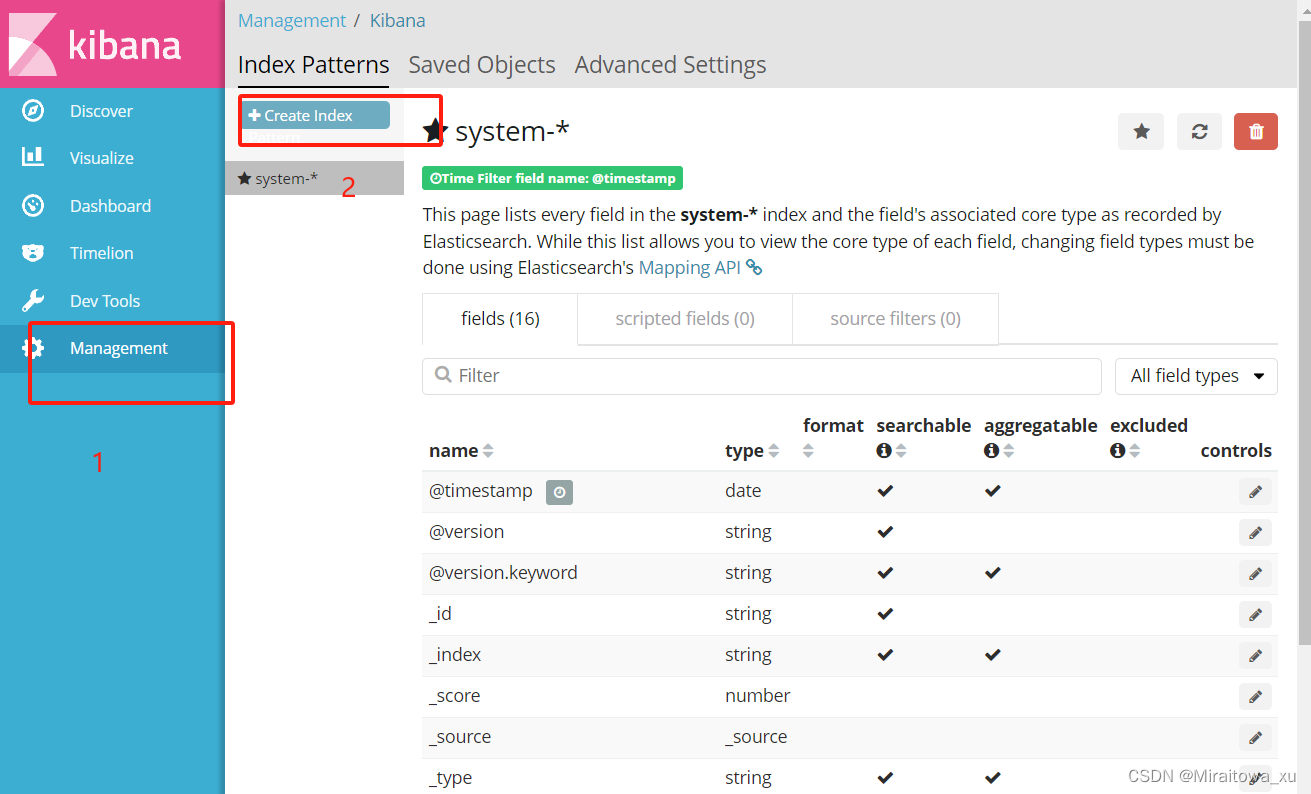Screen dimensions: 1311x794
Task: Open the All field types dropdown
Action: point(1196,376)
